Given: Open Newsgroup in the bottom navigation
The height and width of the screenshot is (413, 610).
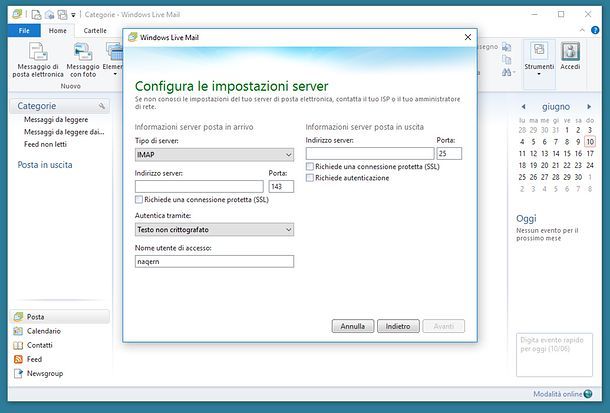Looking at the screenshot, I should pos(38,373).
